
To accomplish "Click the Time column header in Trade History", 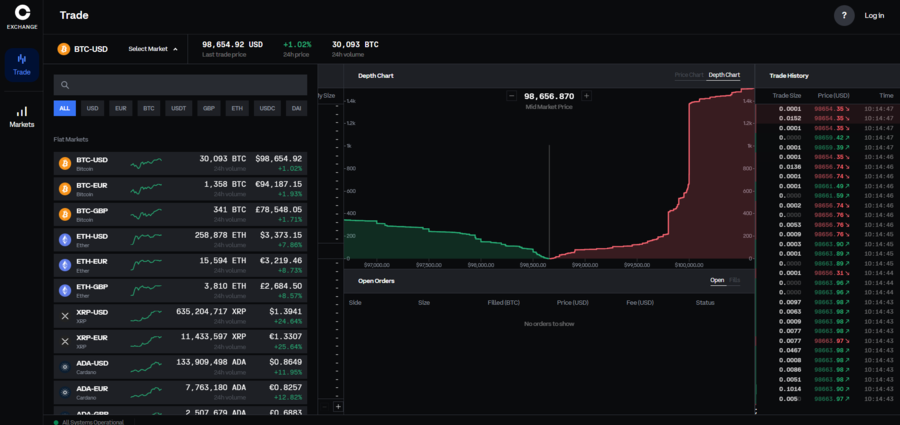I will [x=886, y=95].
